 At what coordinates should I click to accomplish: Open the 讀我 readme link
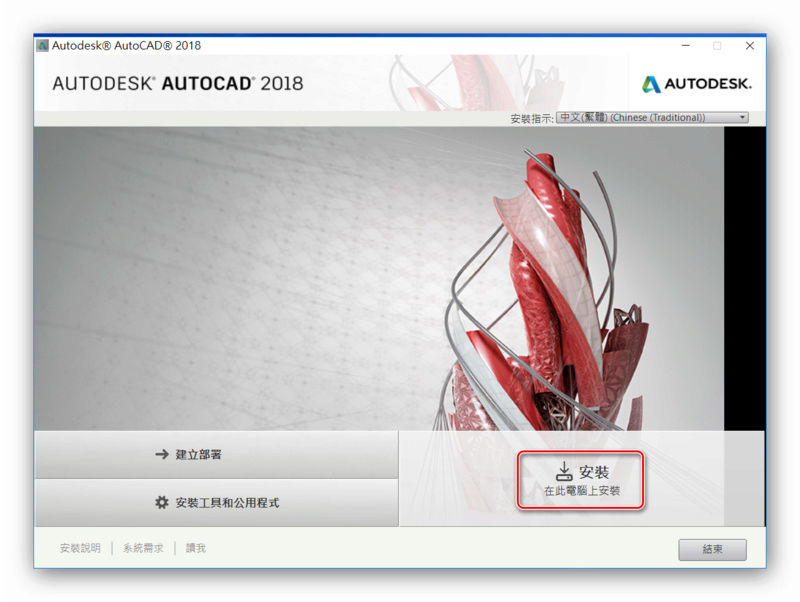tap(195, 548)
